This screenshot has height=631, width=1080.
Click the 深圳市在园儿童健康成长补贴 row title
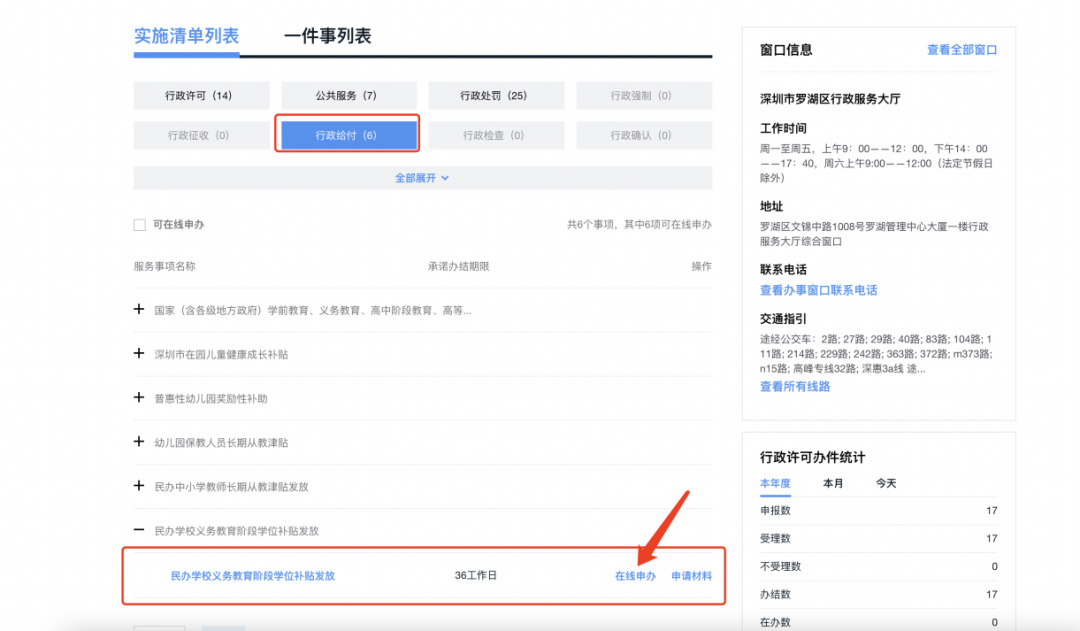pyautogui.click(x=221, y=355)
